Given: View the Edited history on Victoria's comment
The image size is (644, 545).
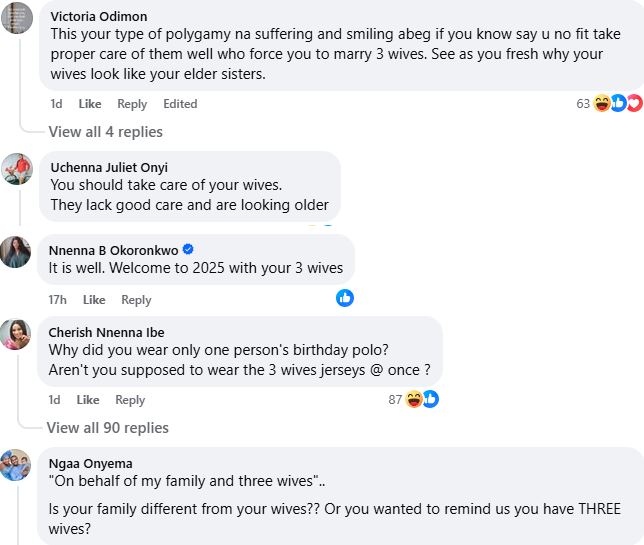Looking at the screenshot, I should (x=180, y=104).
